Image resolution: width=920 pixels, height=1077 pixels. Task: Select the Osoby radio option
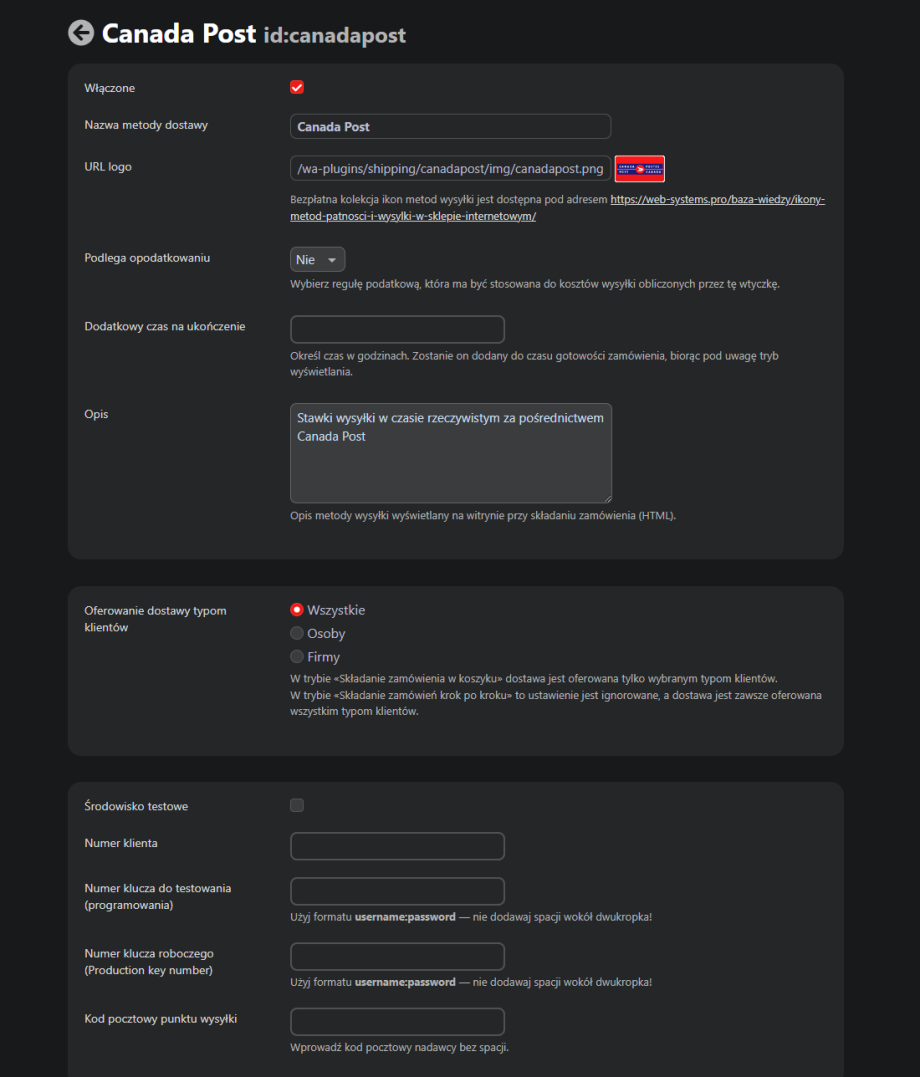click(x=297, y=633)
